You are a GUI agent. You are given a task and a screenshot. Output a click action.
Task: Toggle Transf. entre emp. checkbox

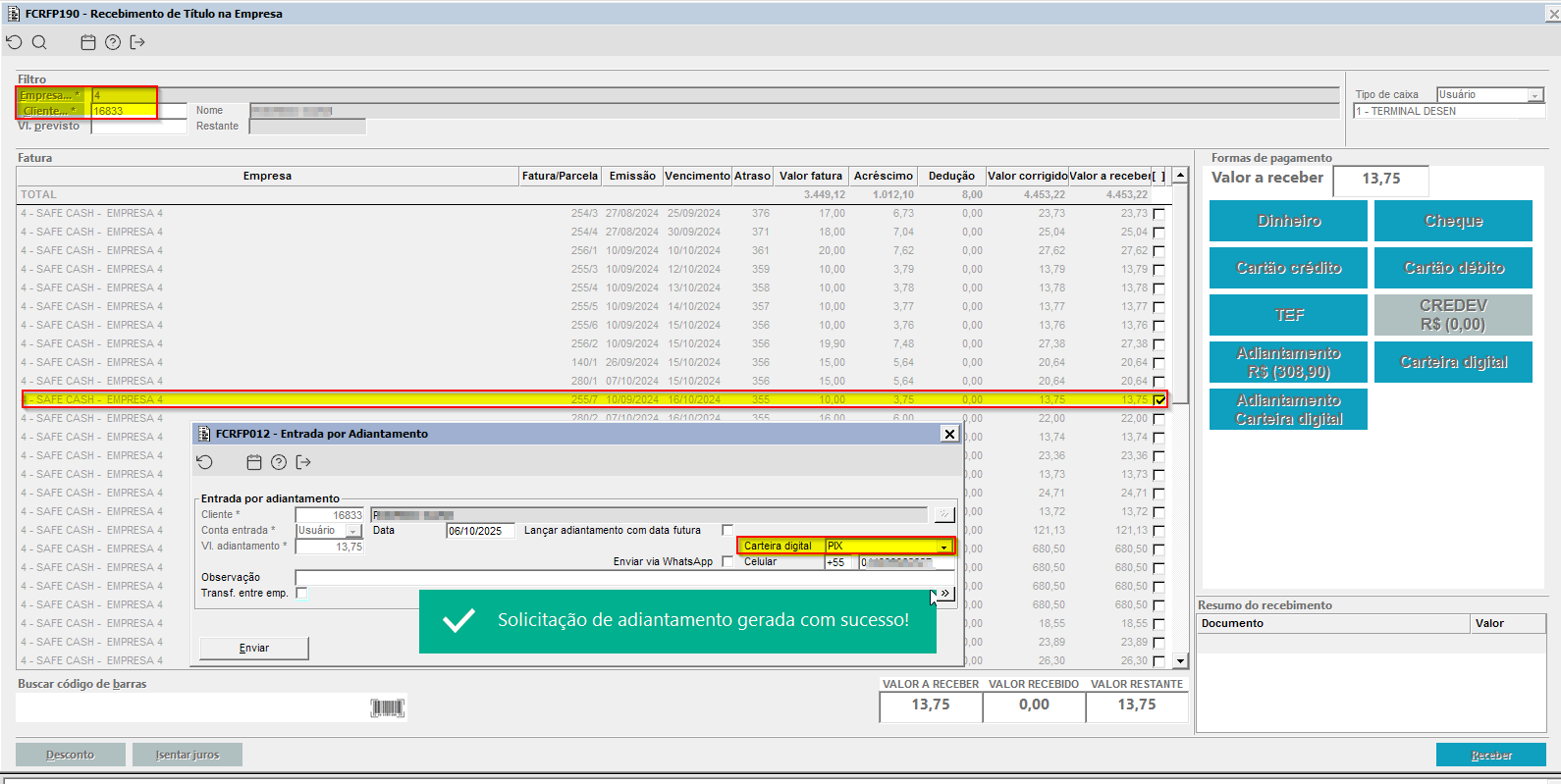coord(301,593)
